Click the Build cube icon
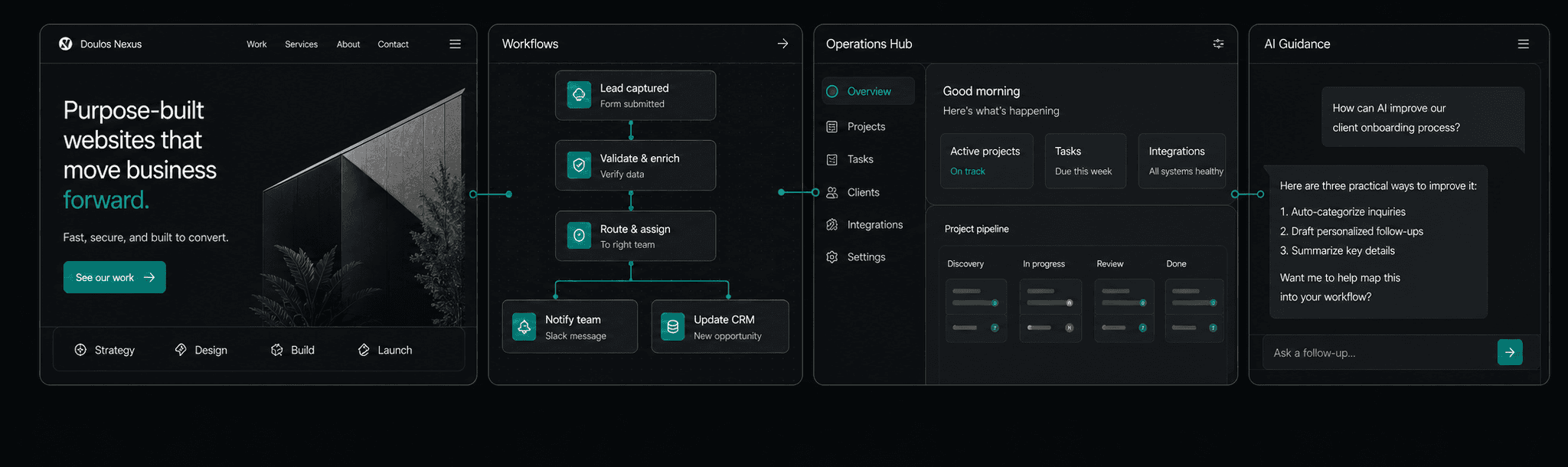Screen dimensions: 1568x467 click(x=277, y=350)
